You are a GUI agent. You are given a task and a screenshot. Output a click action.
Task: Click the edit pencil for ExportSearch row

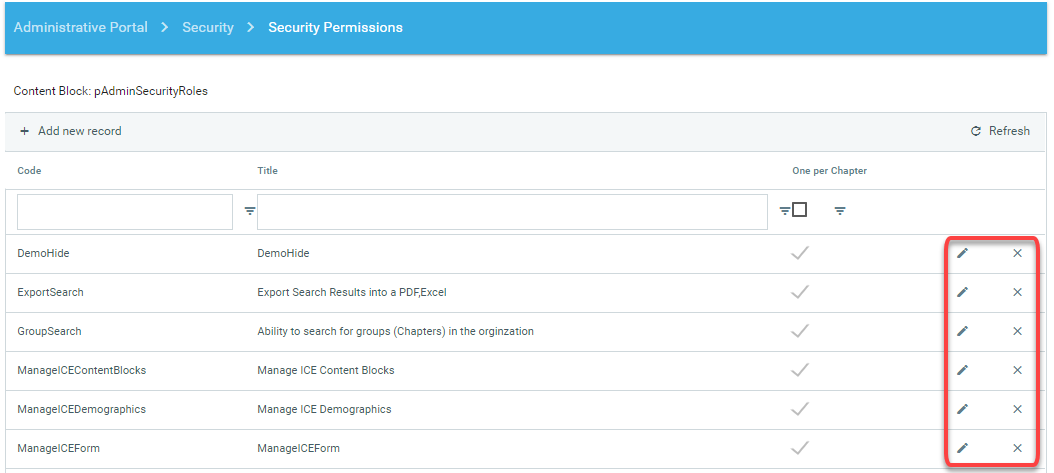962,292
